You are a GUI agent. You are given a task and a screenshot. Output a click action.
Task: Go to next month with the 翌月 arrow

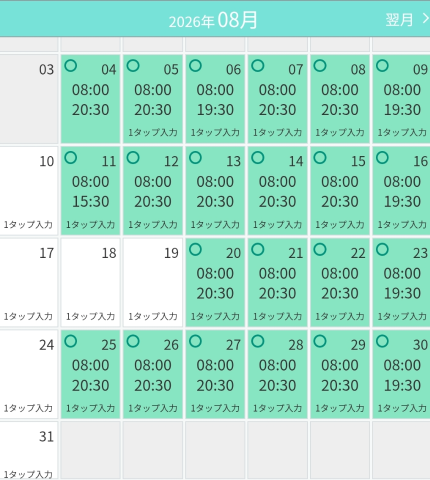pos(407,19)
